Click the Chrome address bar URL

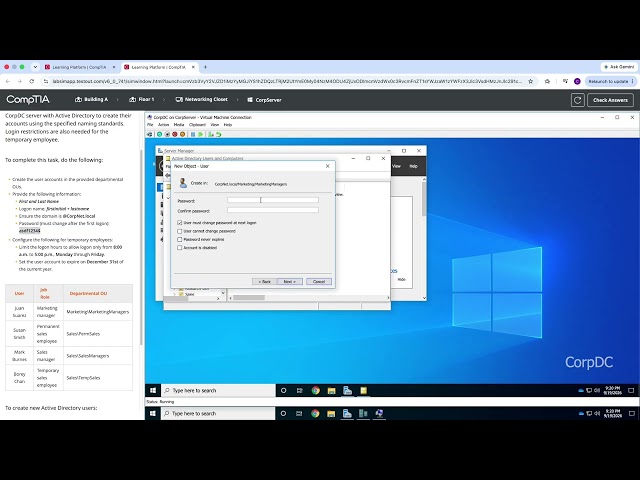coord(287,81)
